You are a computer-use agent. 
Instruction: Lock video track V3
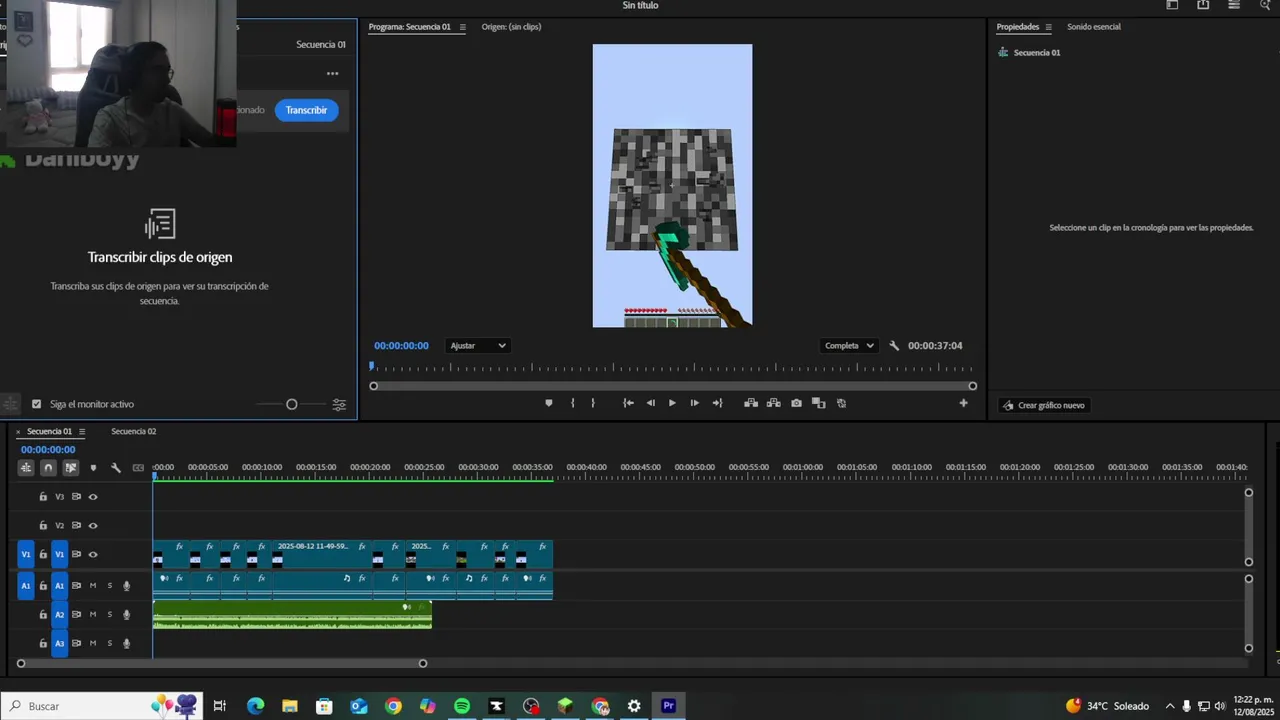(43, 497)
